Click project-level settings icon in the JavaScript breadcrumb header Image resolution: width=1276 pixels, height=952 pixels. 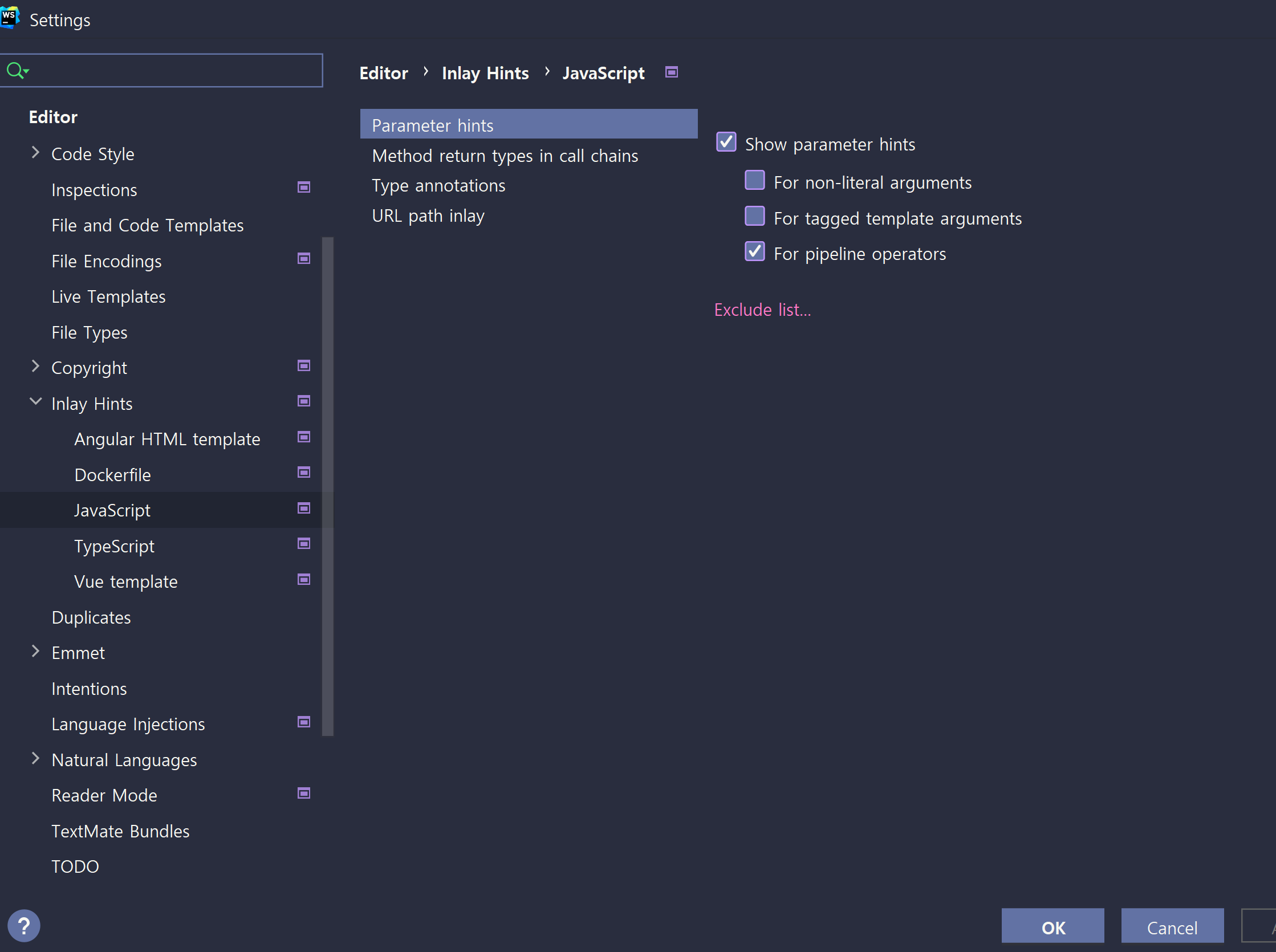pos(671,72)
